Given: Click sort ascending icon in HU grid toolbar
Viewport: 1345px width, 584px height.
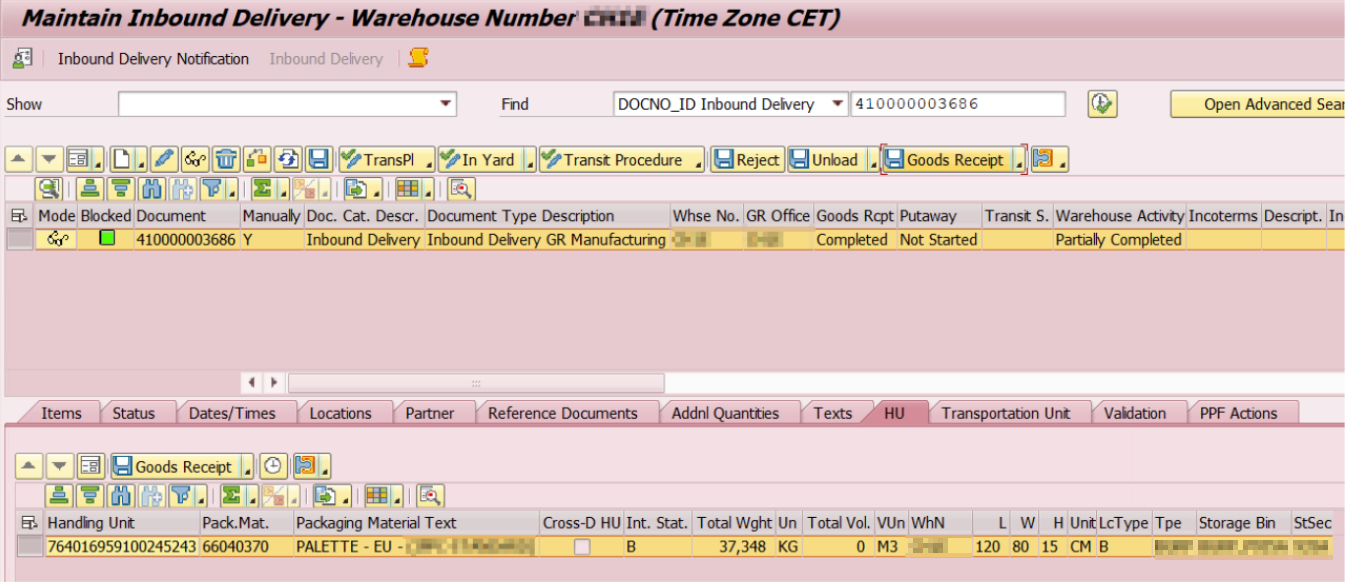Looking at the screenshot, I should click(59, 495).
